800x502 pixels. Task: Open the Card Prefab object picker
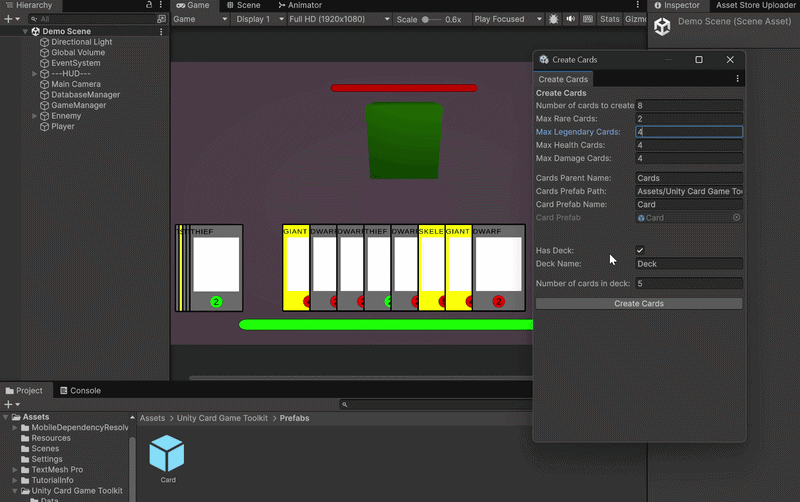pyautogui.click(x=737, y=217)
